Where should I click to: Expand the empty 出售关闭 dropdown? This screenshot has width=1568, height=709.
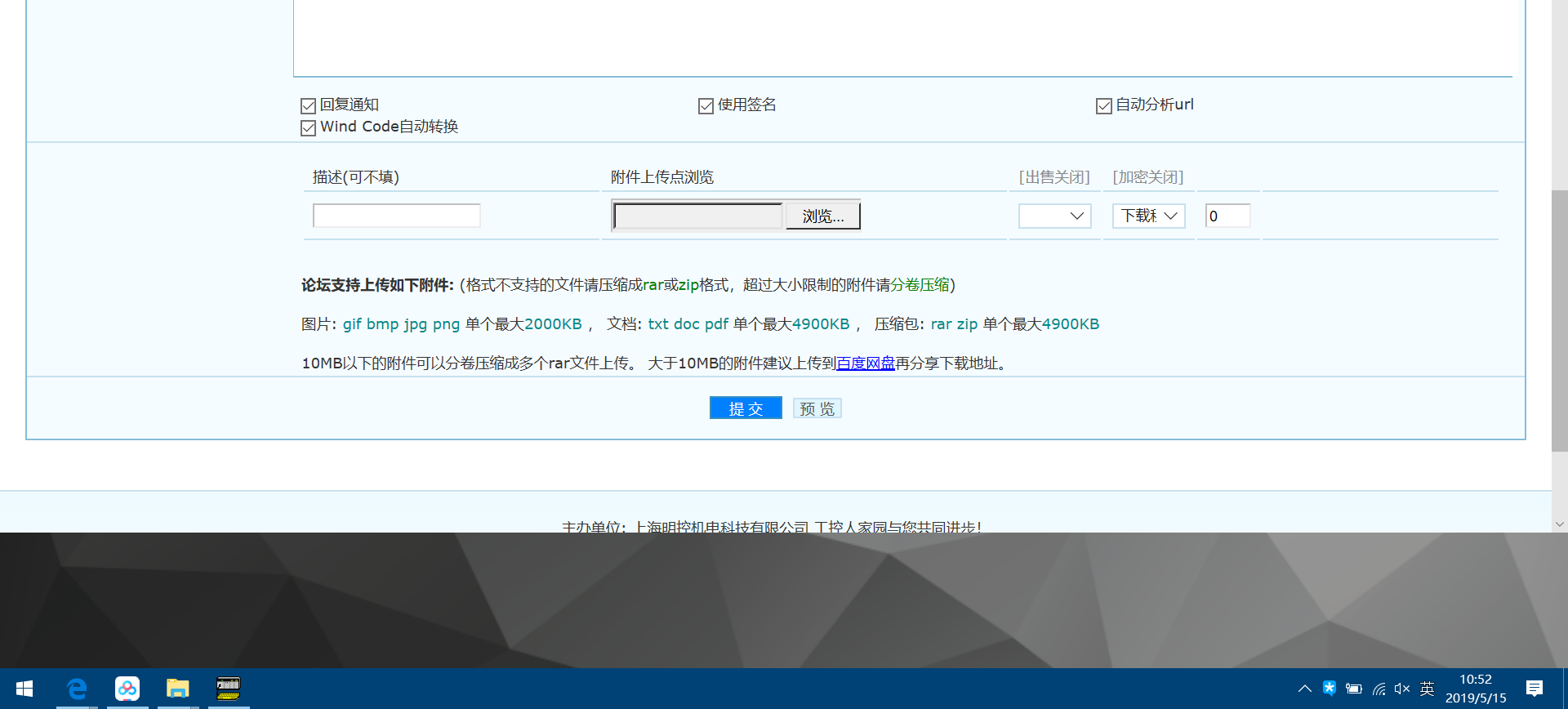pos(1054,216)
